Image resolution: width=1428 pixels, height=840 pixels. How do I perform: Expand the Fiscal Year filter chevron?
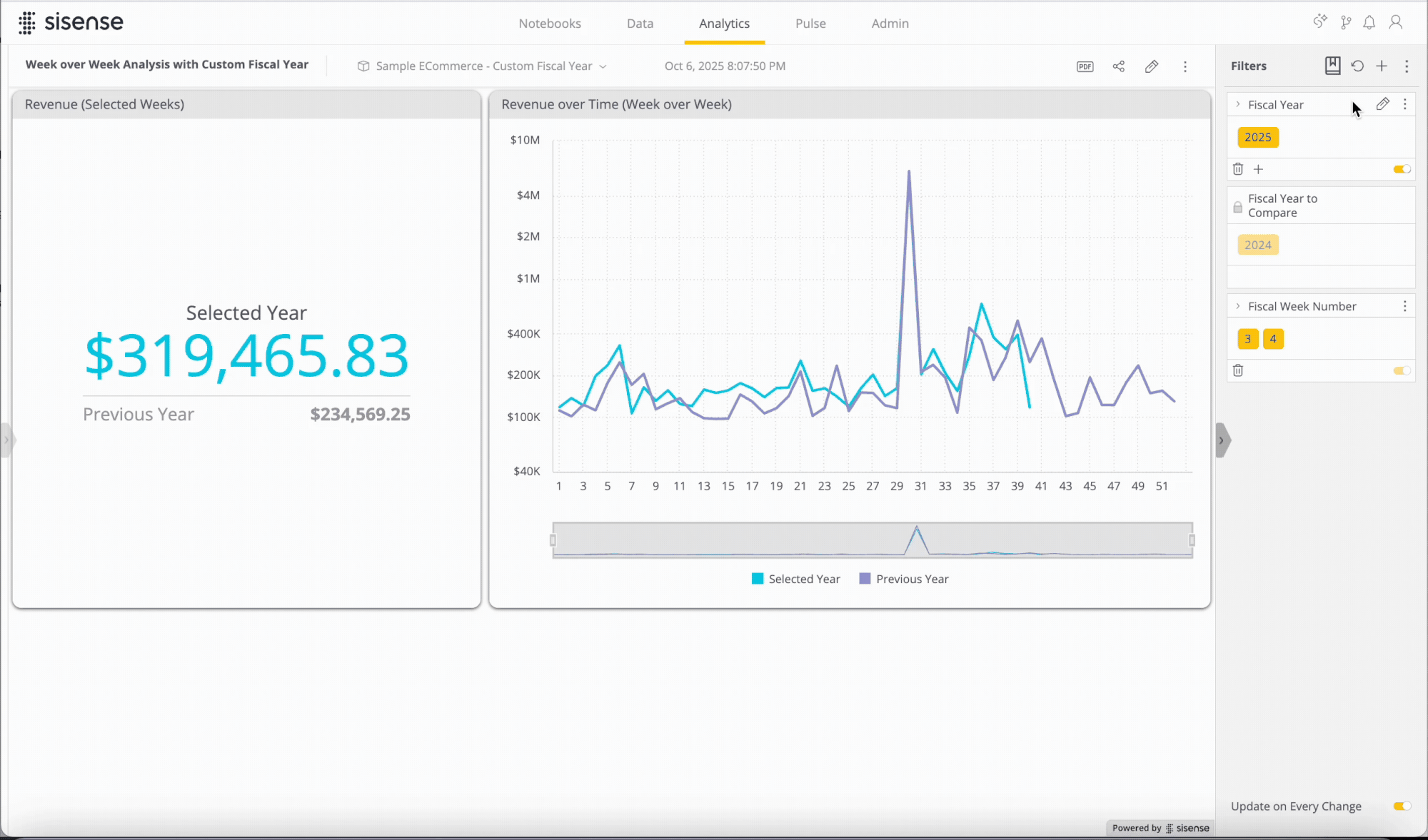point(1238,104)
